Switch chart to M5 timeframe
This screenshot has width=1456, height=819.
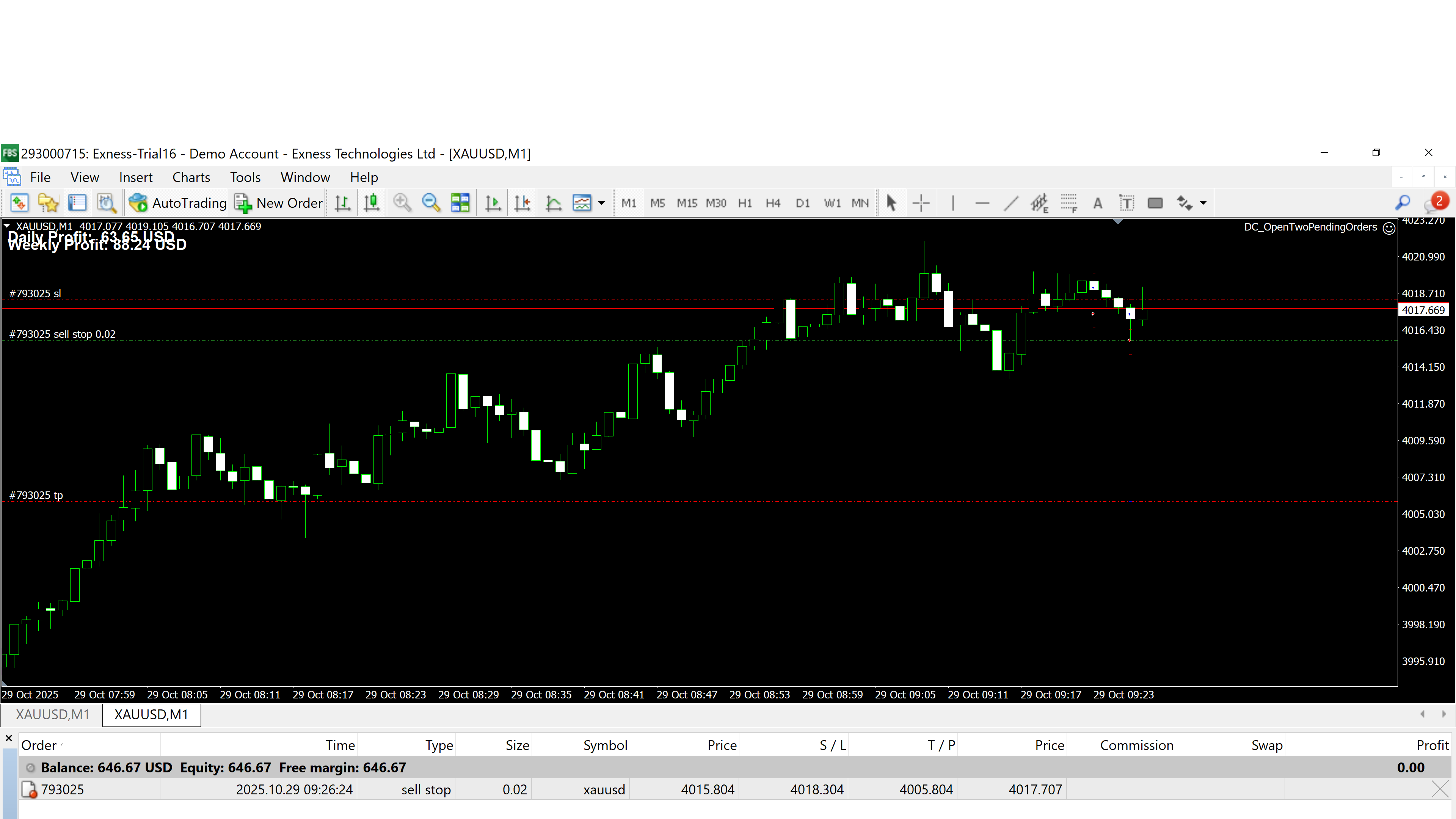(657, 203)
